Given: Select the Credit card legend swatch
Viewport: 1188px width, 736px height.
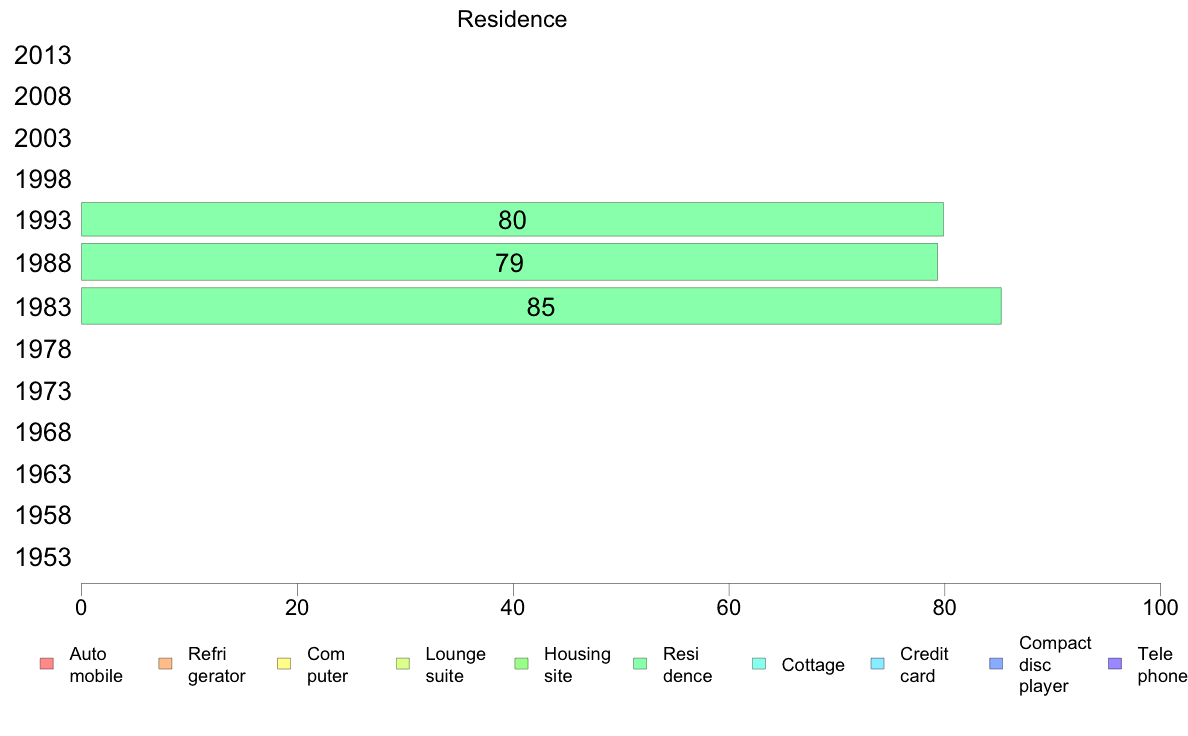Looking at the screenshot, I should pos(877,664).
